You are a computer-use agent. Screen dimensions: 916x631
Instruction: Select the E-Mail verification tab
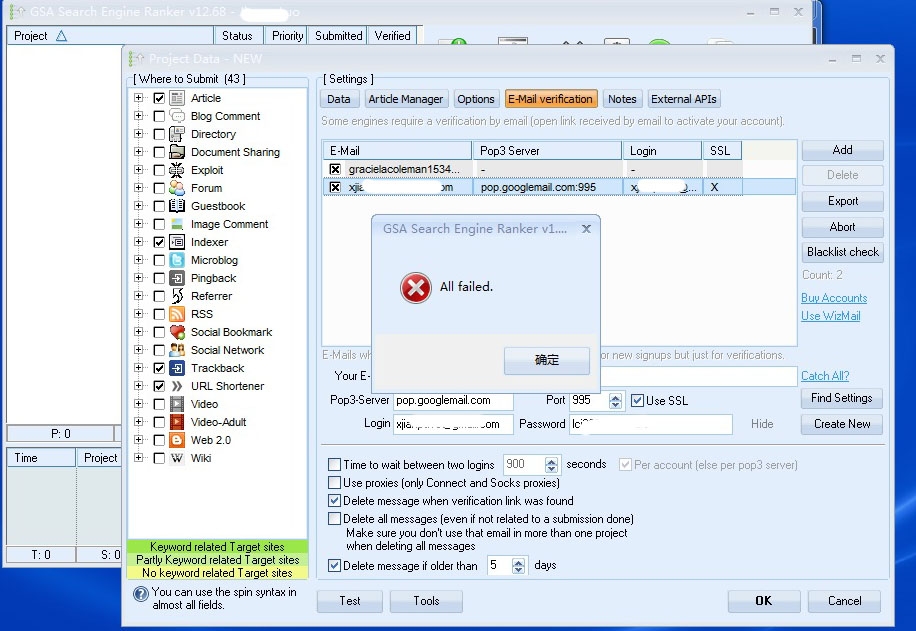pyautogui.click(x=550, y=99)
